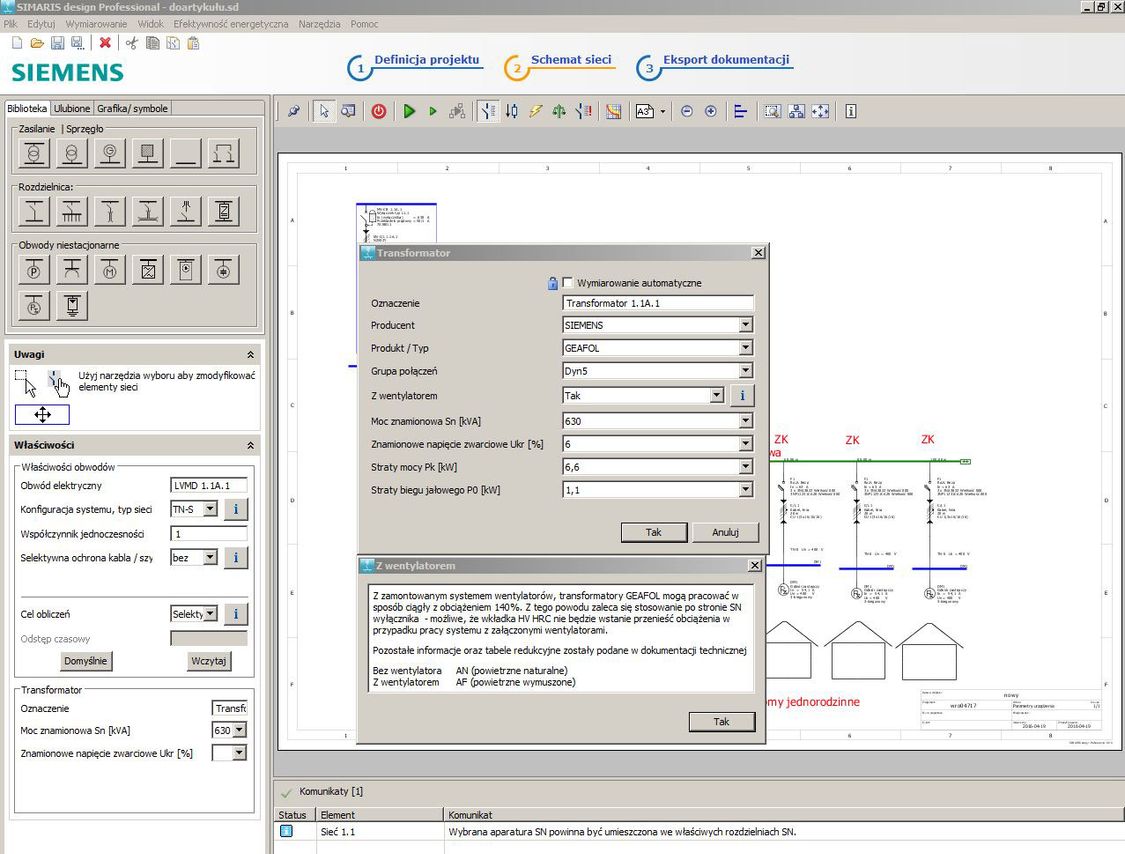Paste from clipboard icon

193,44
